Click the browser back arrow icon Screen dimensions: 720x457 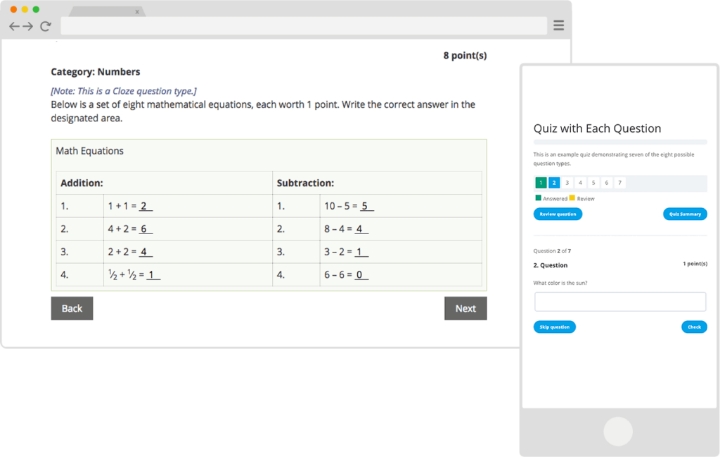[14, 26]
